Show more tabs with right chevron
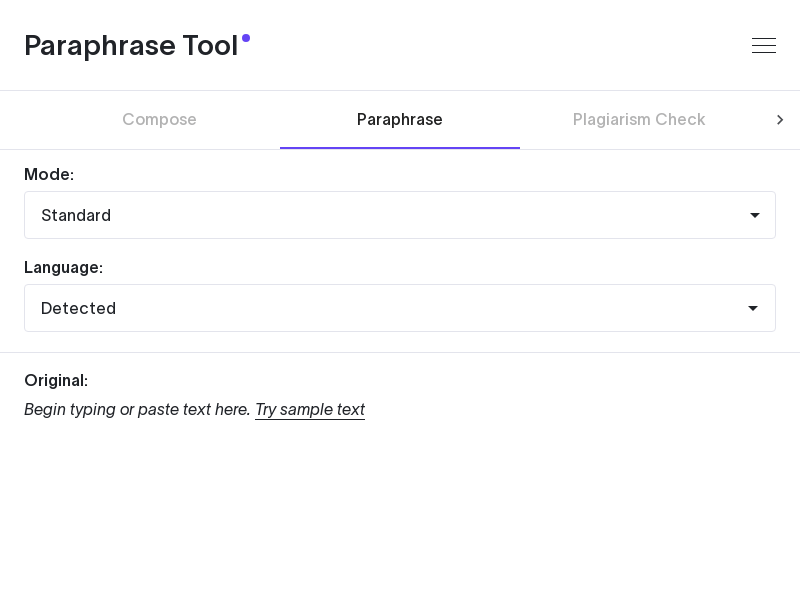This screenshot has width=800, height=600. pyautogui.click(x=780, y=120)
